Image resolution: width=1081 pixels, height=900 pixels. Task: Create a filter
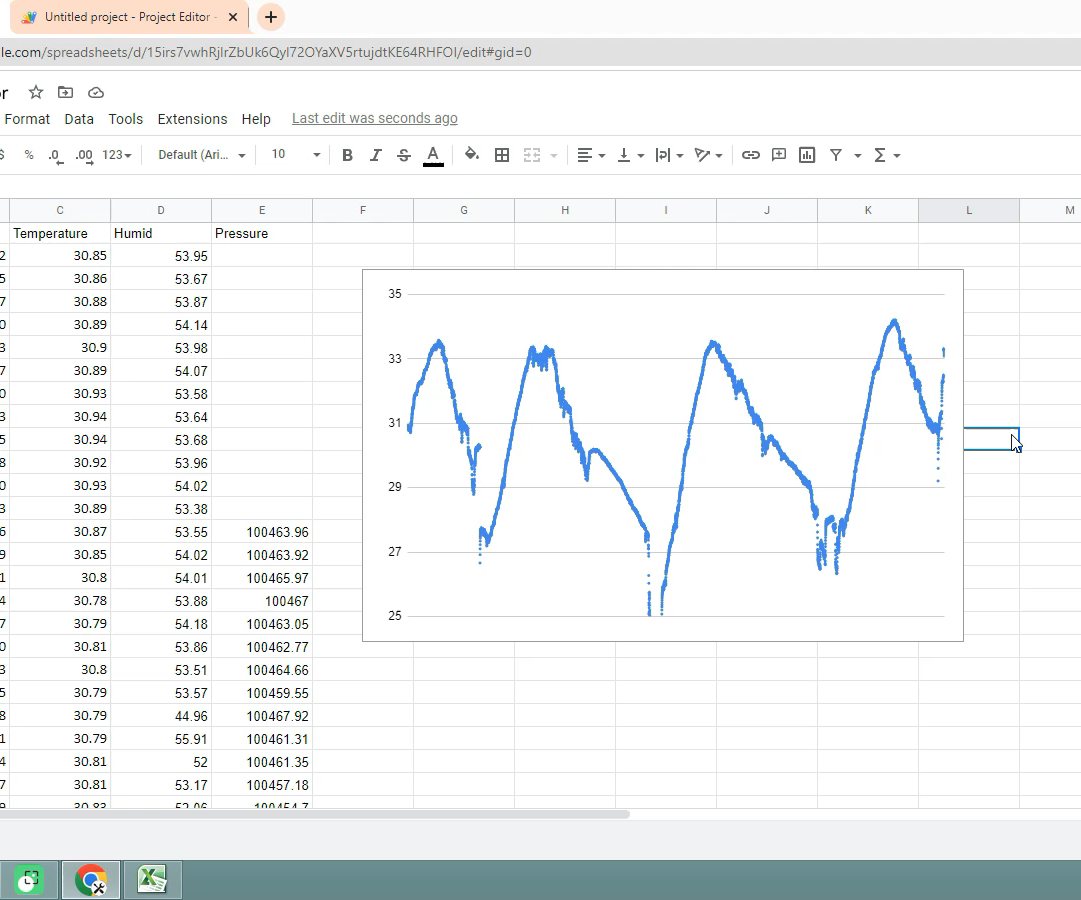pyautogui.click(x=836, y=155)
